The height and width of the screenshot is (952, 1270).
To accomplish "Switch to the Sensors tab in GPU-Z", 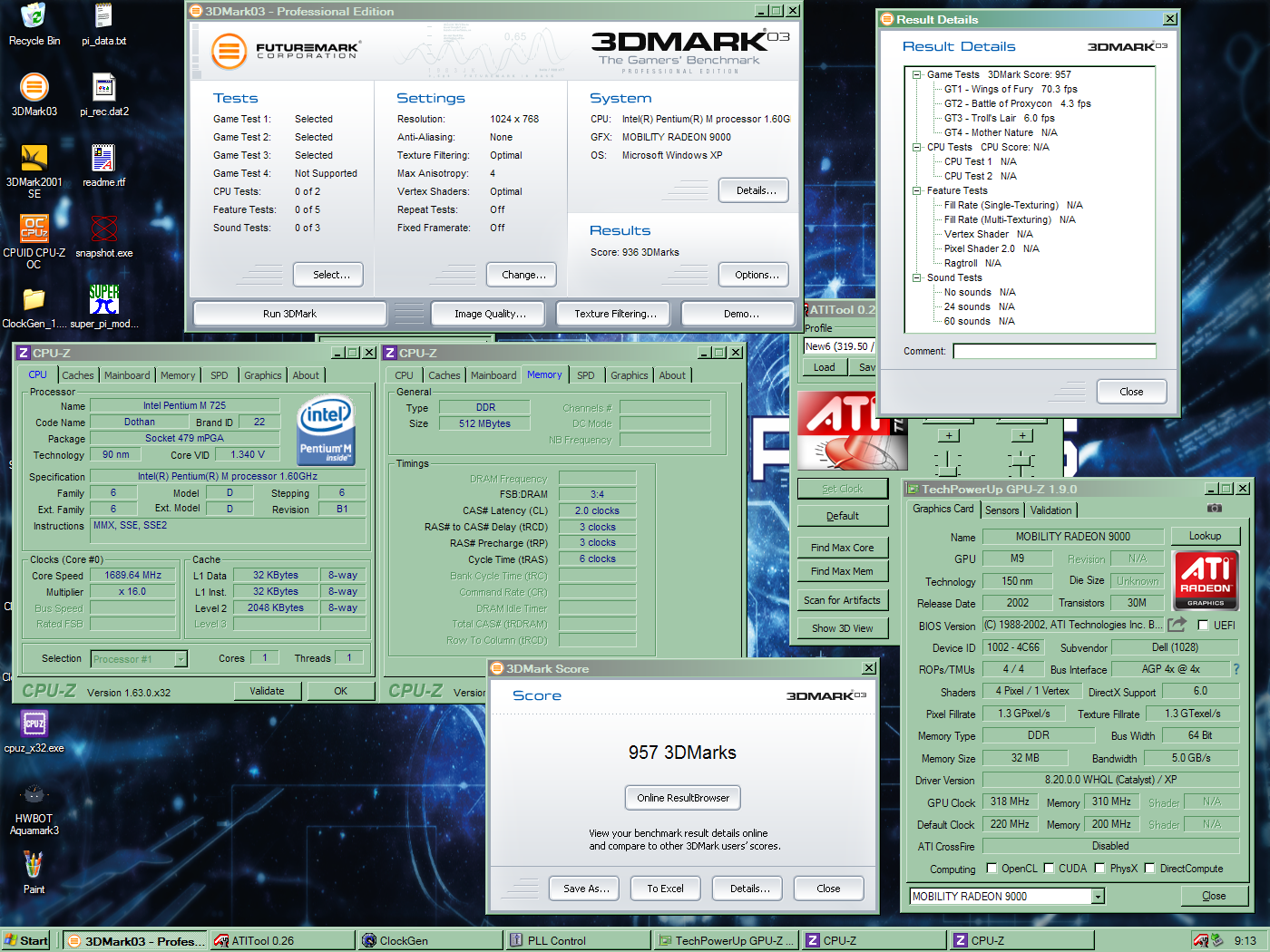I will pos(1002,510).
